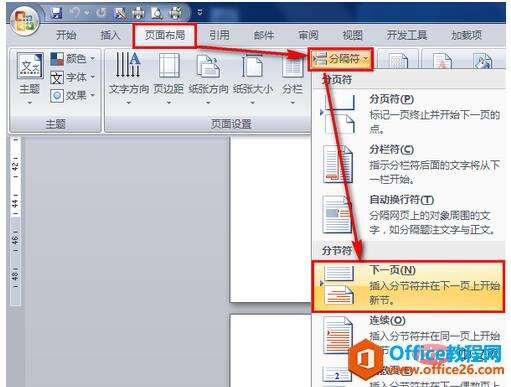This screenshot has width=511, height=387.
Task: Open the 文字方向 text direction menu
Action: point(129,78)
